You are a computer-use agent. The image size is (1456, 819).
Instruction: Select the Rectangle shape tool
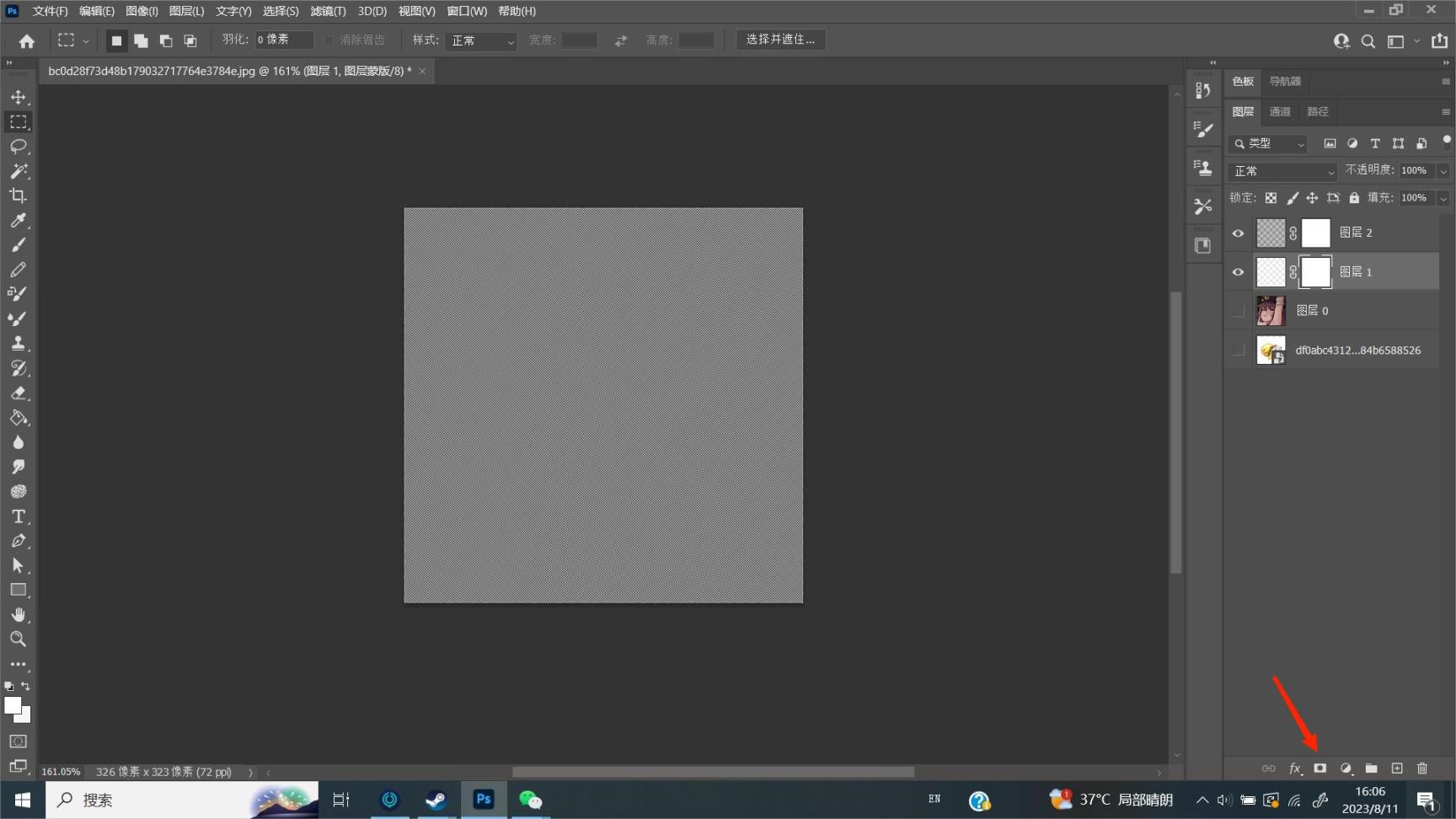[x=19, y=590]
